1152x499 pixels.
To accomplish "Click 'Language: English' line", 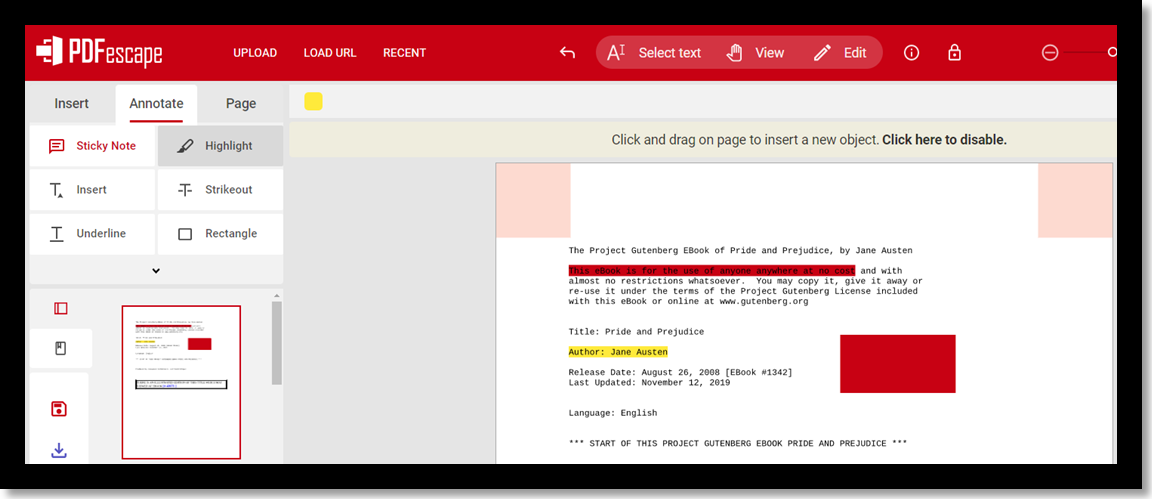I will pos(613,413).
